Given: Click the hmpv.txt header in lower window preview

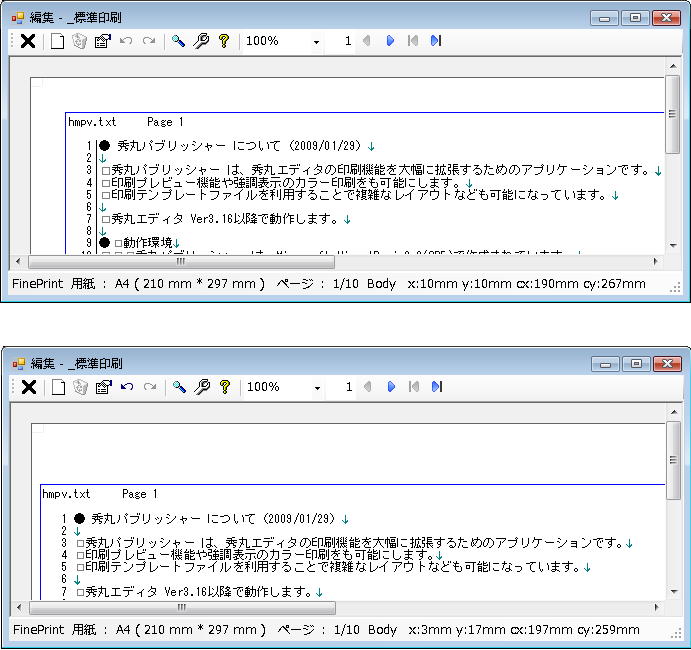Looking at the screenshot, I should point(66,494).
